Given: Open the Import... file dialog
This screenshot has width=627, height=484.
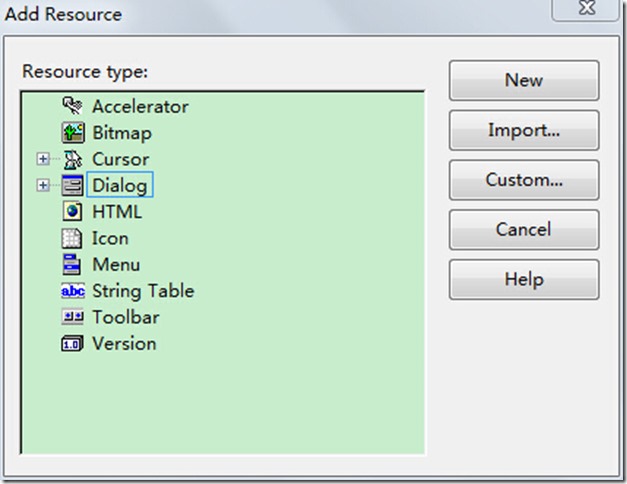Looking at the screenshot, I should point(523,130).
